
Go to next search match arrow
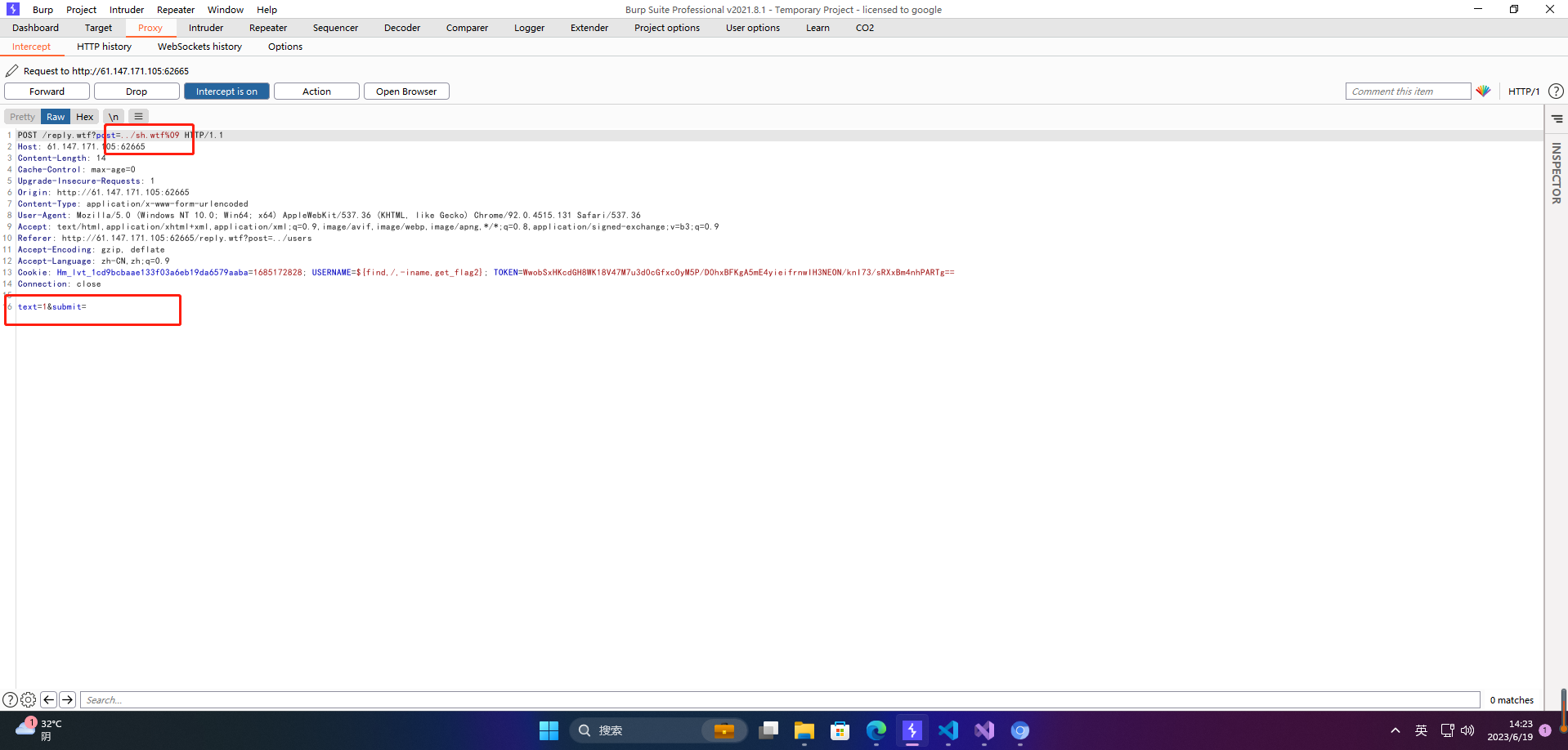click(68, 700)
